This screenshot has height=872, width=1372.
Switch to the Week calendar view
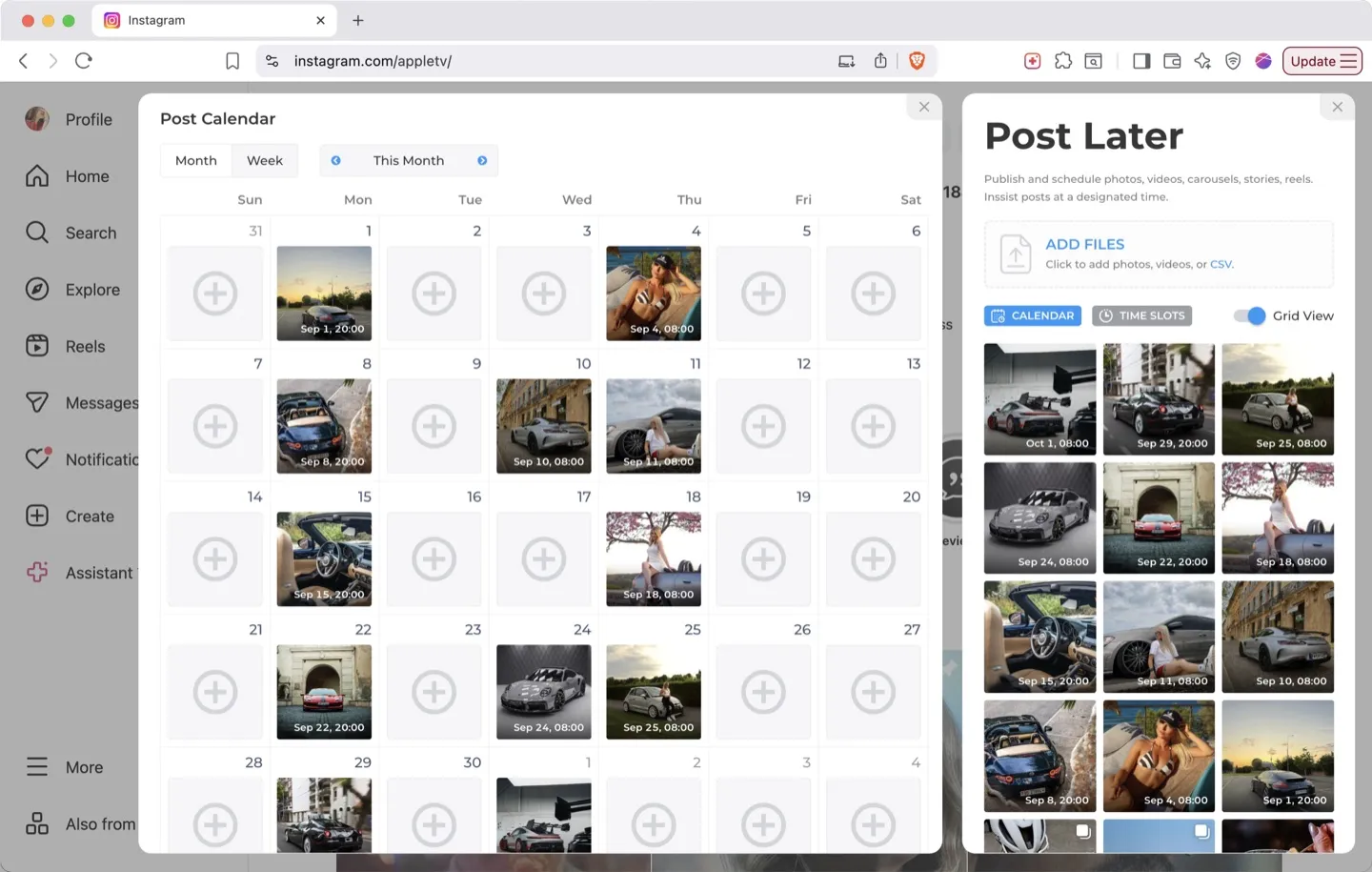264,160
